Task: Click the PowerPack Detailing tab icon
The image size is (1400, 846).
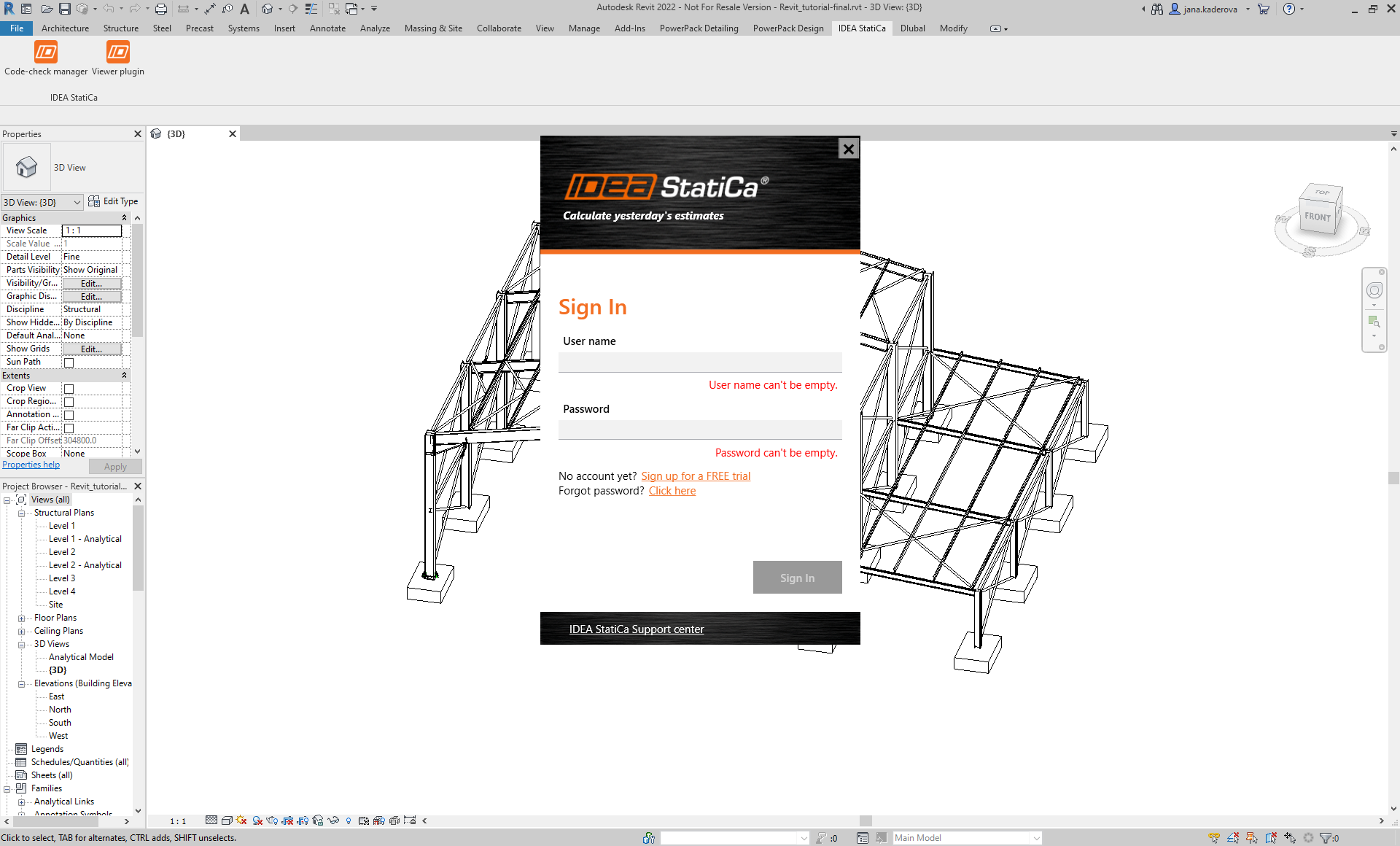Action: tap(699, 28)
